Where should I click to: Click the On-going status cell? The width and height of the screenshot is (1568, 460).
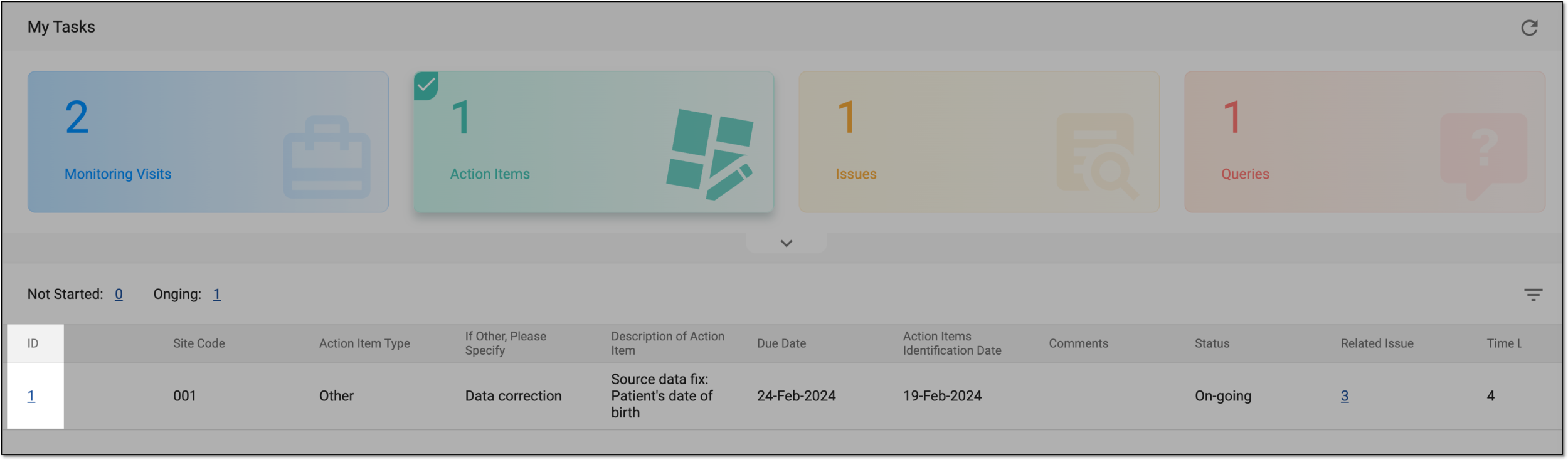pyautogui.click(x=1222, y=396)
